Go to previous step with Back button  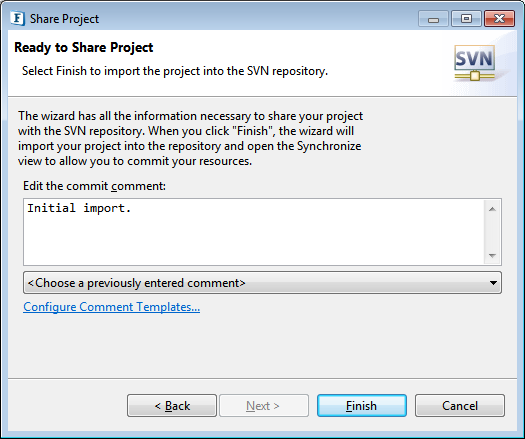coord(172,406)
